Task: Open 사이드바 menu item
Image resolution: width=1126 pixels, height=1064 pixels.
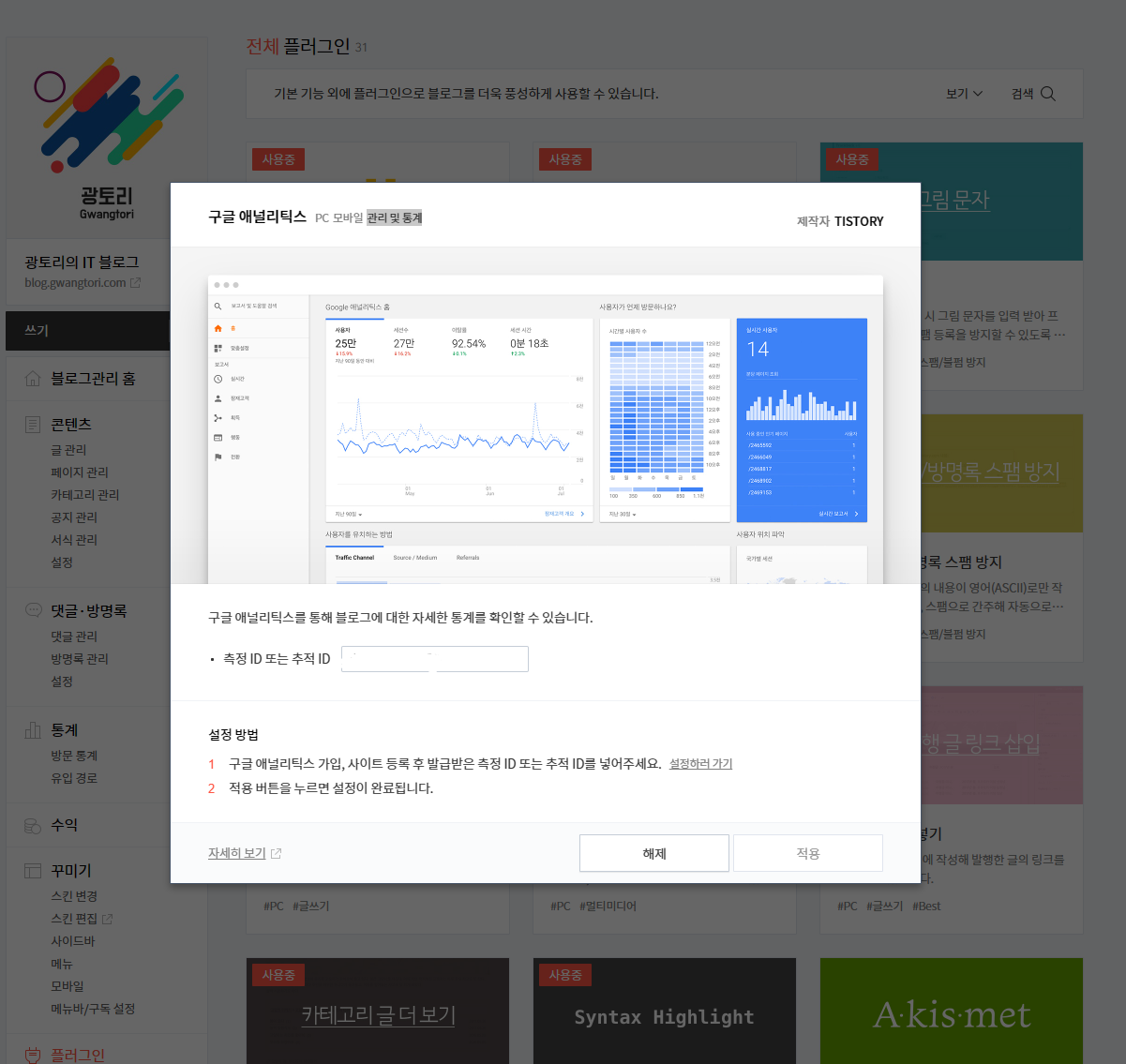Action: (x=73, y=941)
